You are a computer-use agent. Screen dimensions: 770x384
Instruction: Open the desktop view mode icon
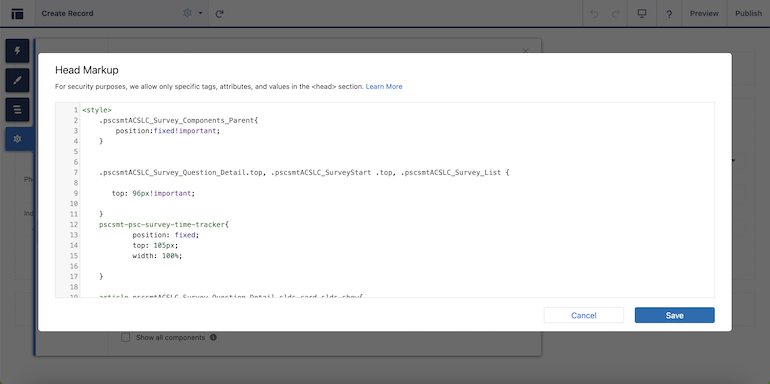(x=642, y=13)
